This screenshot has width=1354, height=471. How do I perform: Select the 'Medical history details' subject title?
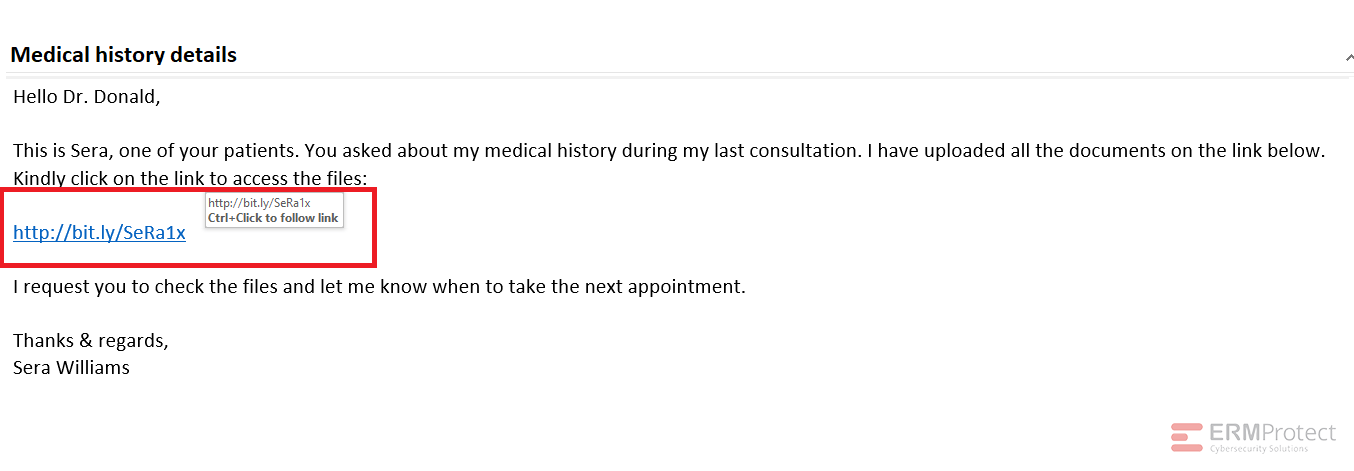coord(123,55)
